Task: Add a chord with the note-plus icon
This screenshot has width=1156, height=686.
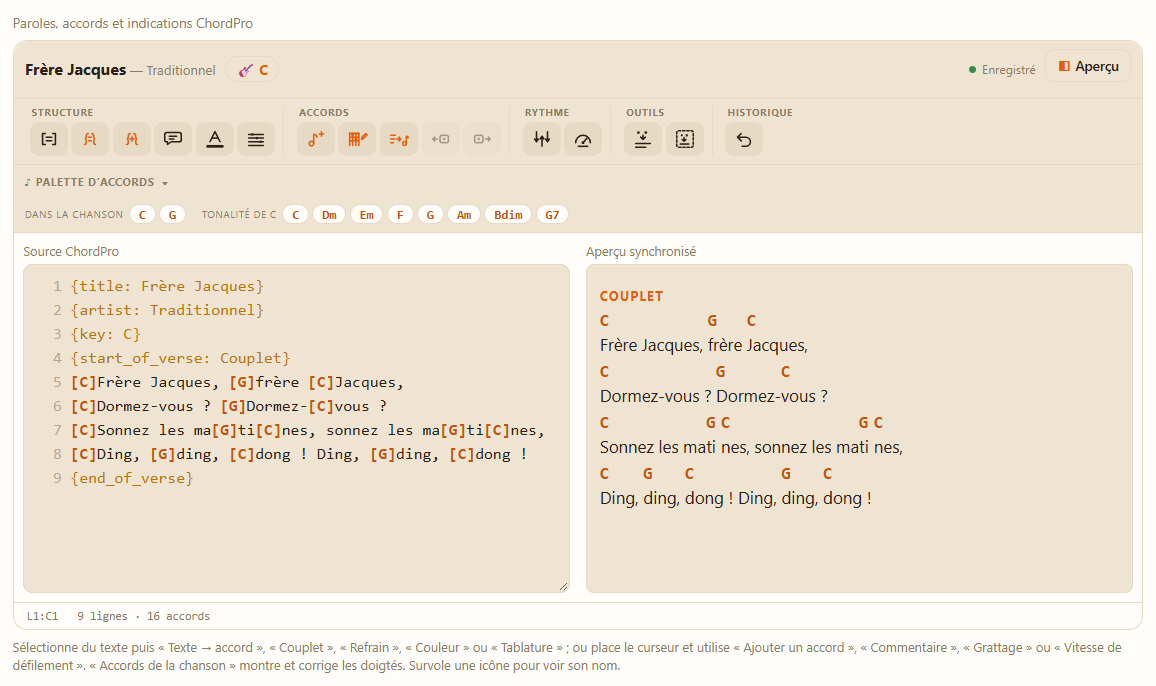Action: click(x=316, y=139)
